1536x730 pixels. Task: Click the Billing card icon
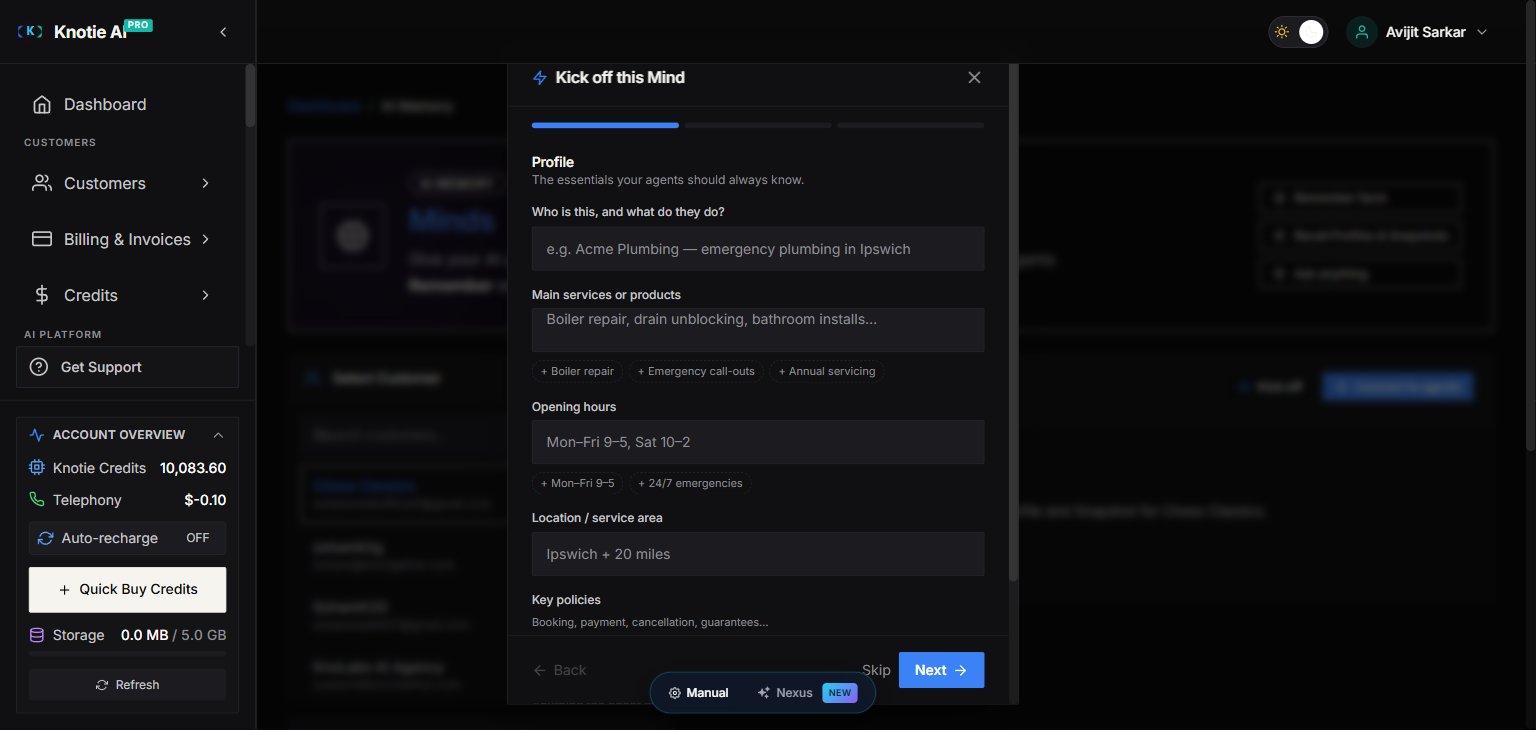[x=41, y=239]
